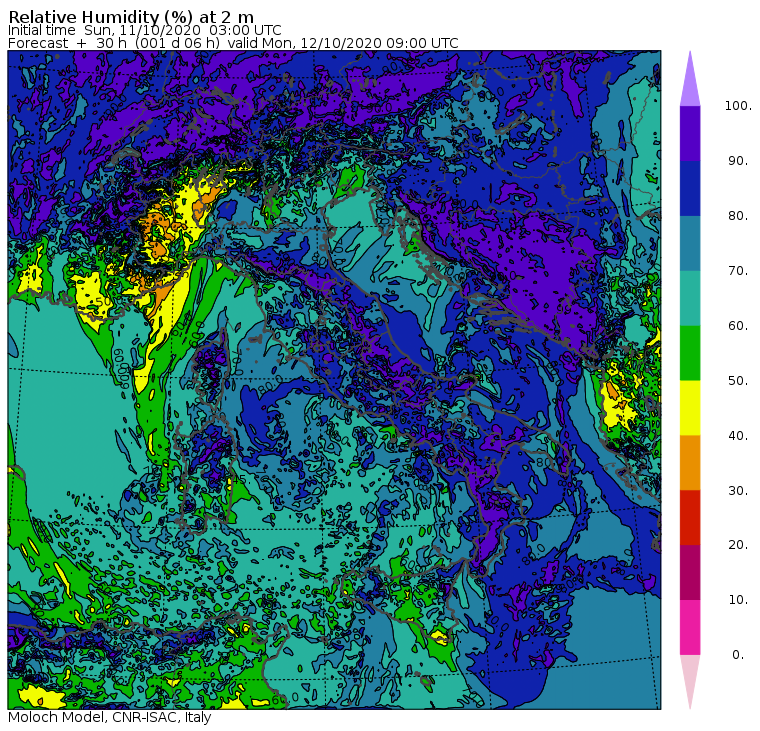Click the 10-20% maroon legend swatch

click(690, 572)
